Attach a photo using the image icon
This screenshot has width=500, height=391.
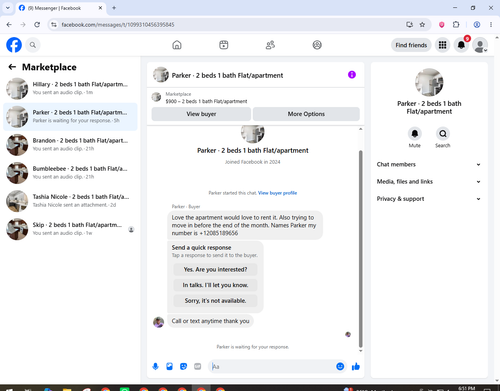tap(169, 367)
